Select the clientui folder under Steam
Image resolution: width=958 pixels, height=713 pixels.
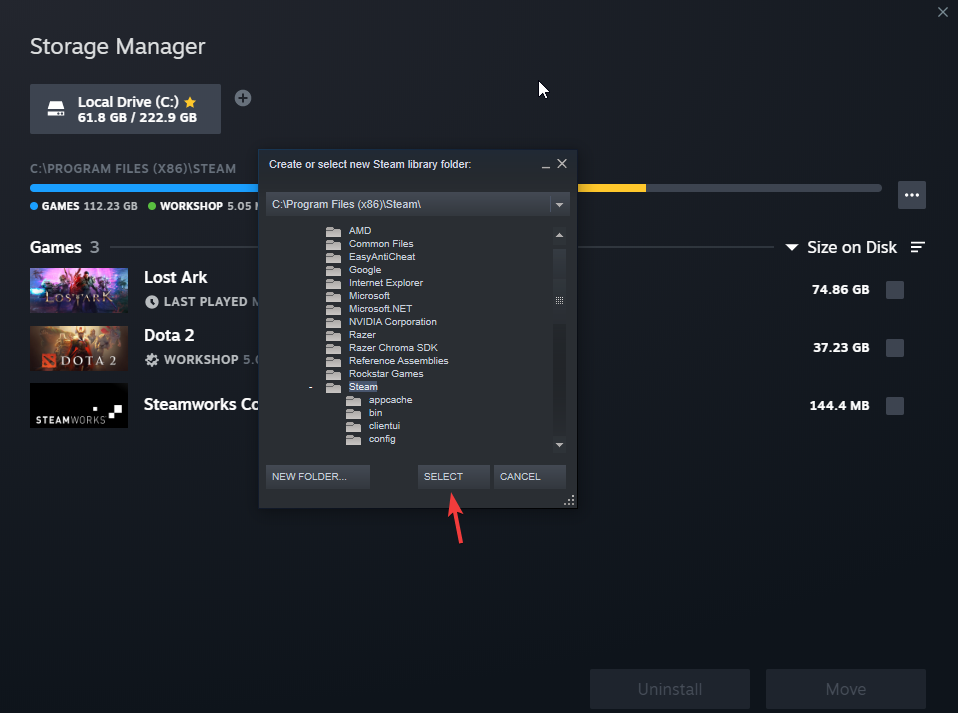[x=384, y=426]
